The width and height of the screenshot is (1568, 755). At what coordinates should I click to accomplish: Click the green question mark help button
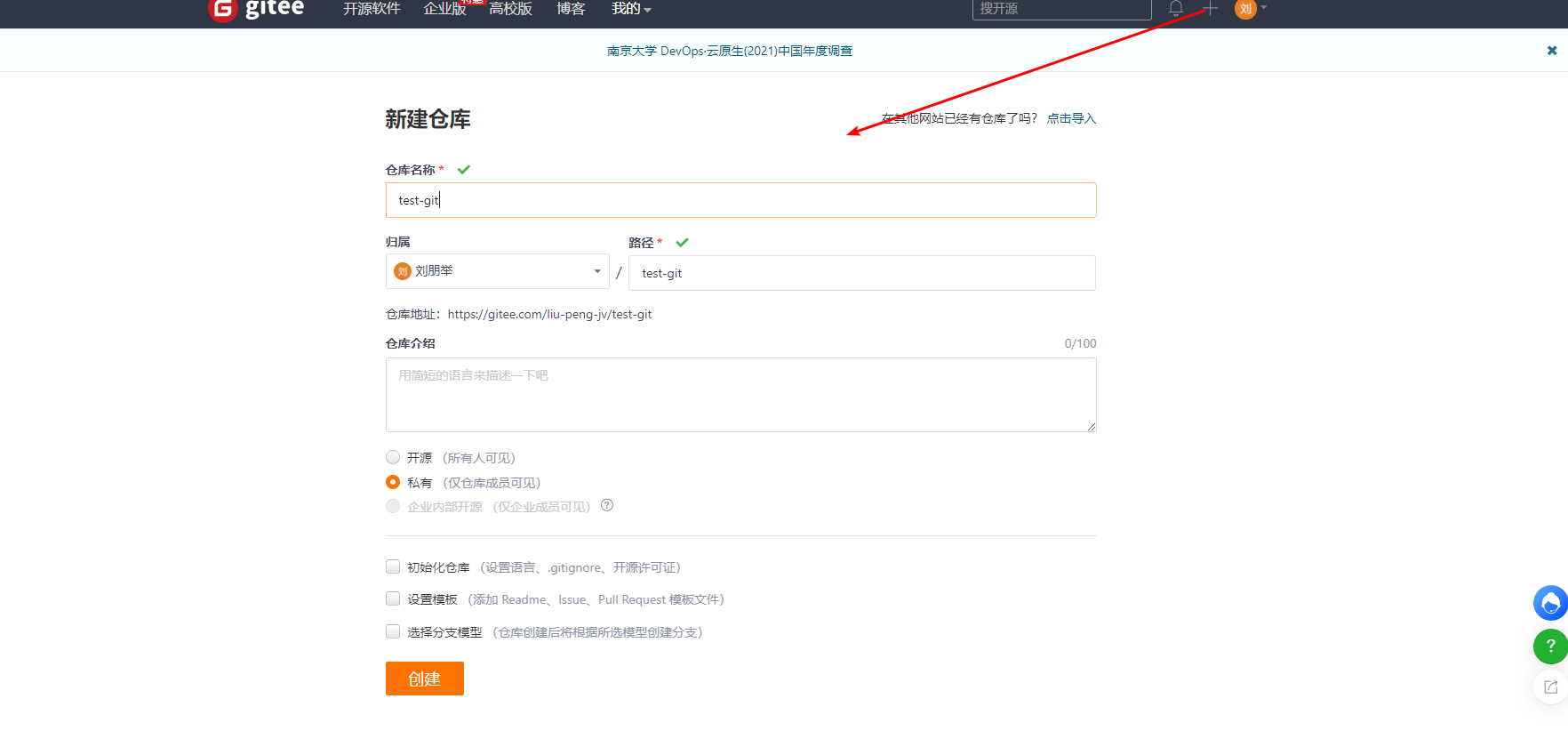(x=1550, y=646)
